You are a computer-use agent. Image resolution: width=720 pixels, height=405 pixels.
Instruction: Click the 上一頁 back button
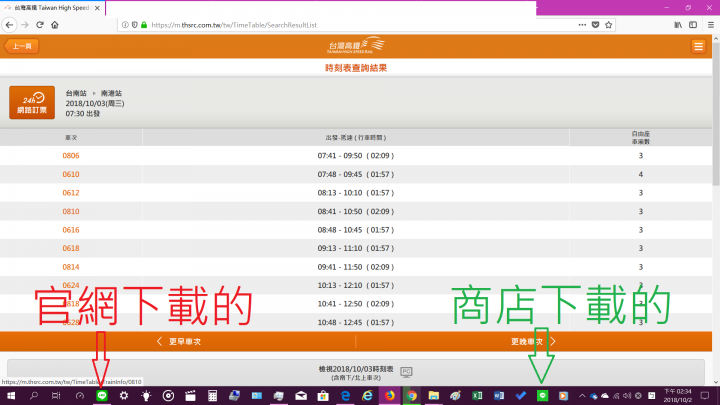21,46
